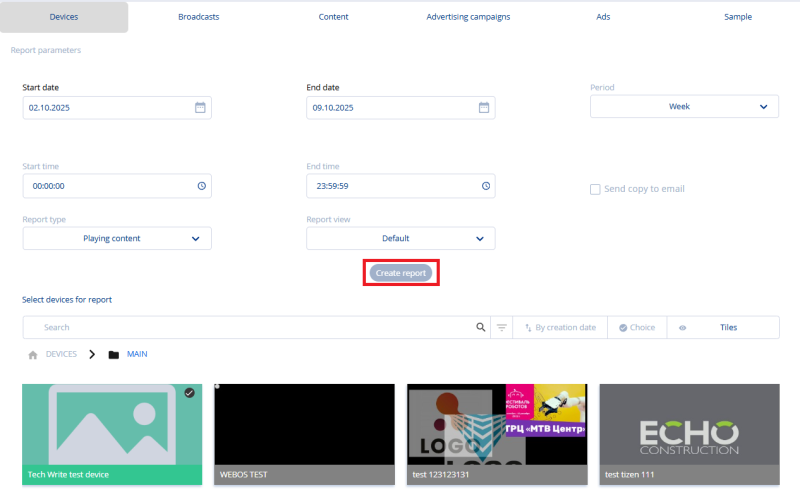Click the home icon in breadcrumb
Image resolution: width=800 pixels, height=490 pixels.
coord(33,354)
